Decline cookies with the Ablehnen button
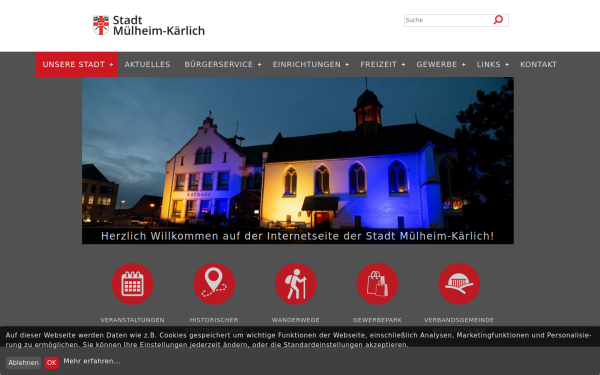The height and width of the screenshot is (375, 600). coord(23,362)
